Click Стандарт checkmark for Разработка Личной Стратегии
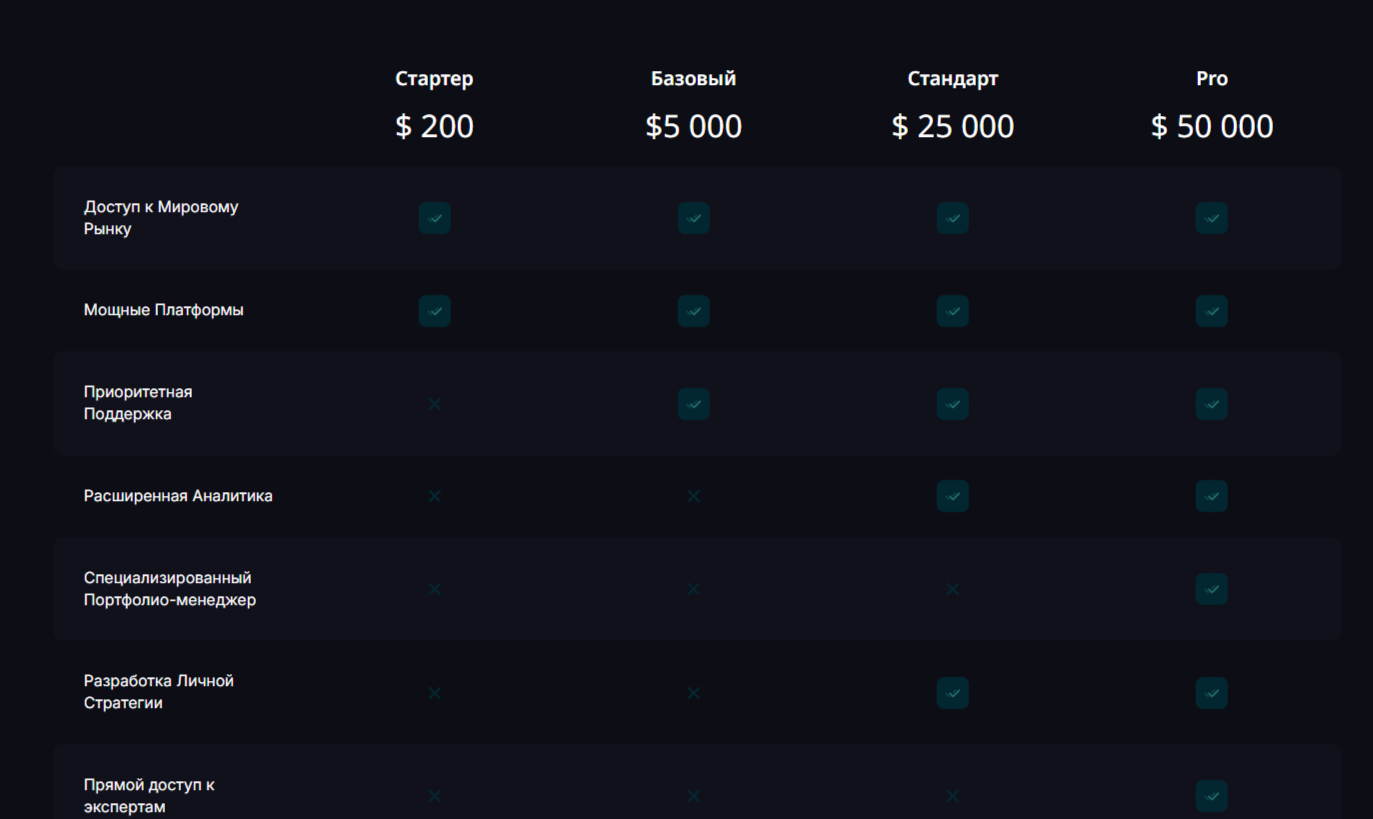Image resolution: width=1373 pixels, height=819 pixels. click(x=952, y=693)
